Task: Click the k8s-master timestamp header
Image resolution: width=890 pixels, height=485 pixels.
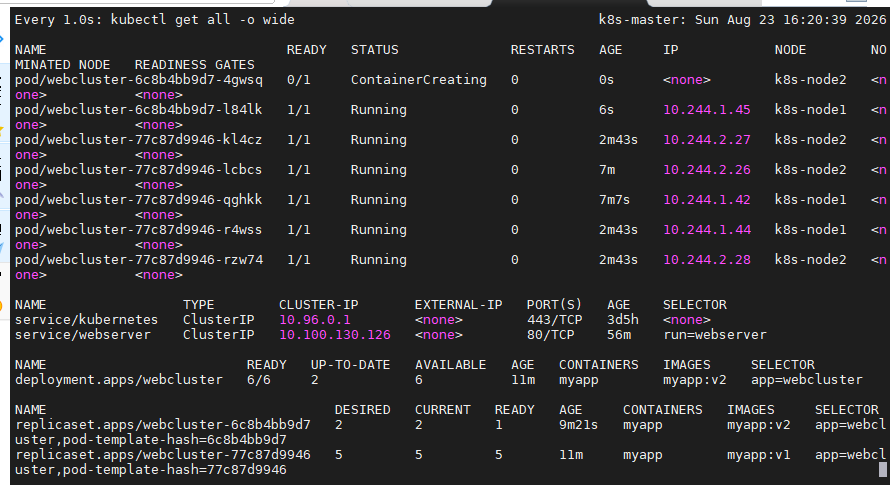Action: click(x=742, y=20)
